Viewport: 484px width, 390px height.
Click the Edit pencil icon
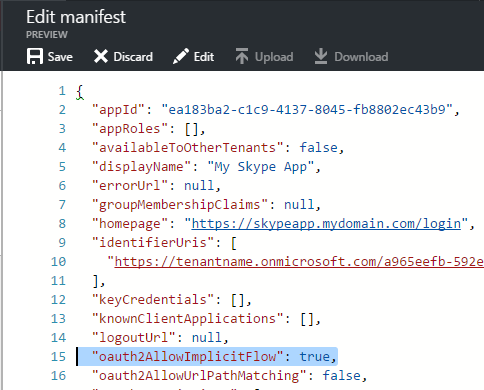point(181,56)
